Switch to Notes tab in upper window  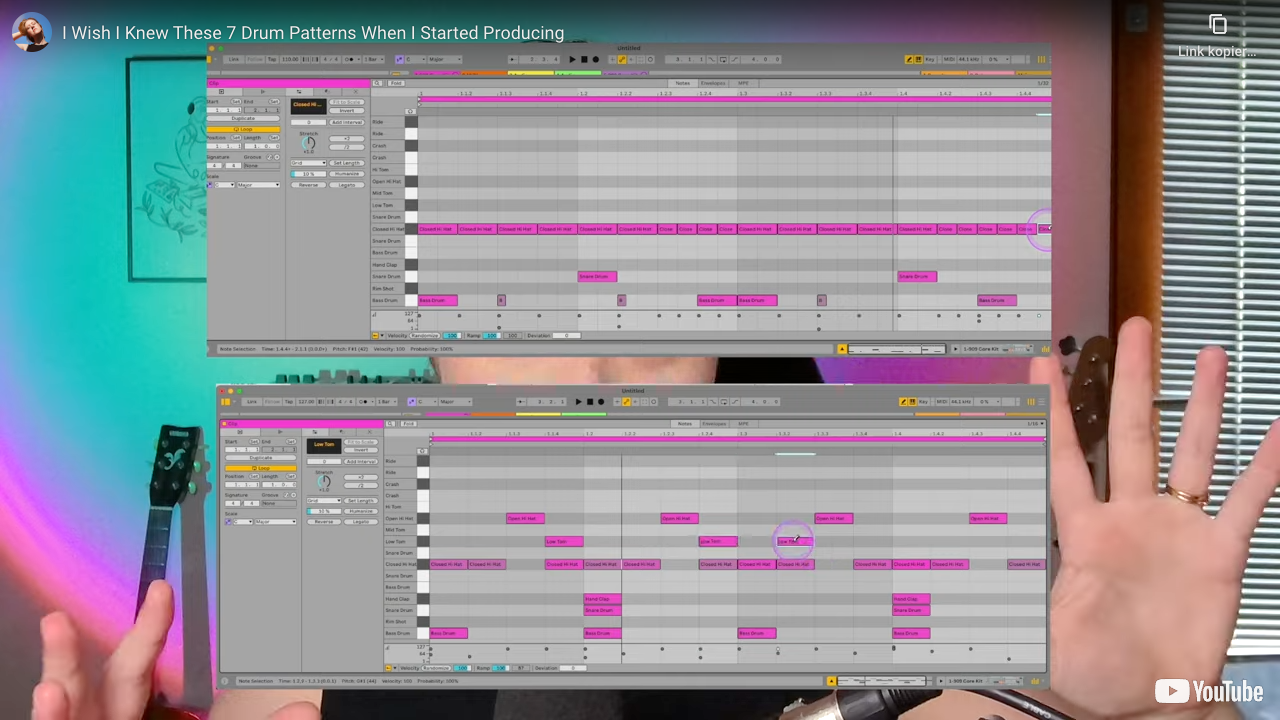point(683,83)
